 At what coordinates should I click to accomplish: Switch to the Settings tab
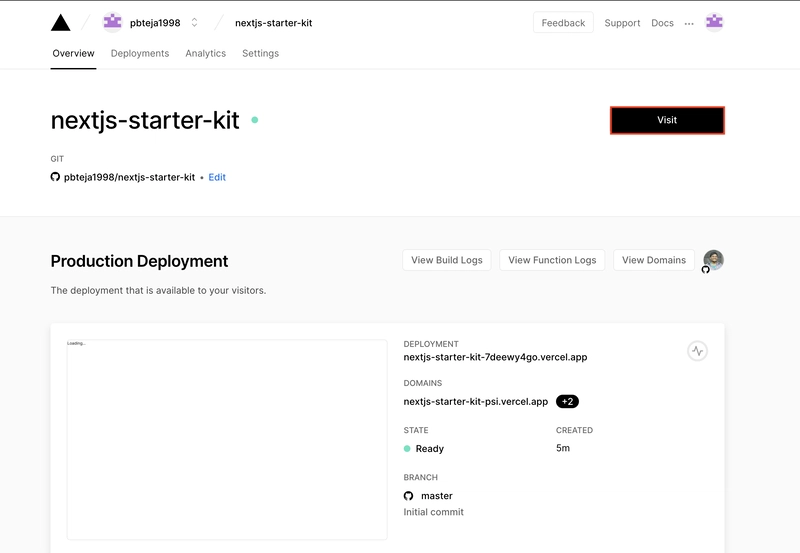(x=260, y=53)
